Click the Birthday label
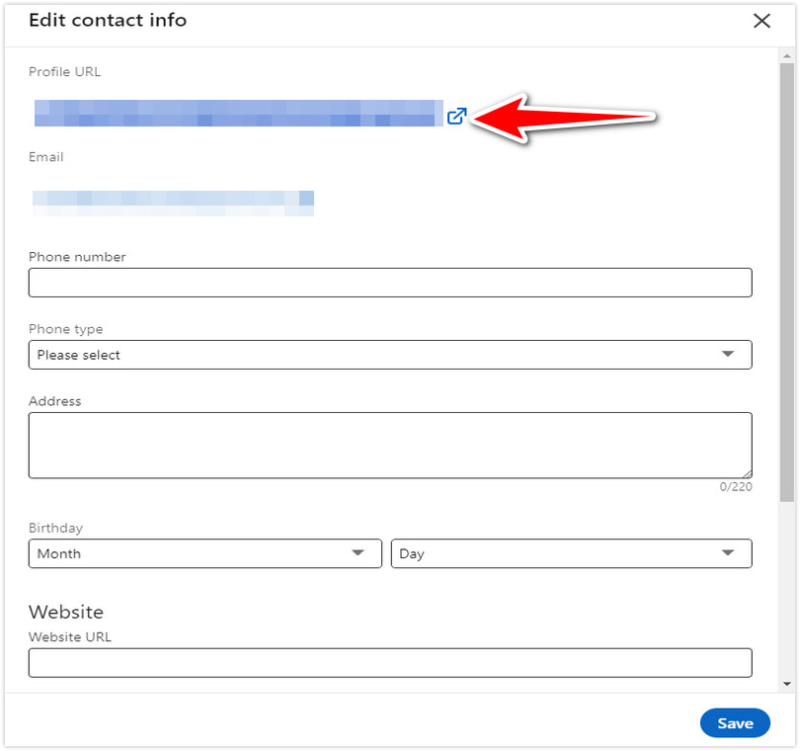This screenshot has height=751, width=800. pos(56,528)
